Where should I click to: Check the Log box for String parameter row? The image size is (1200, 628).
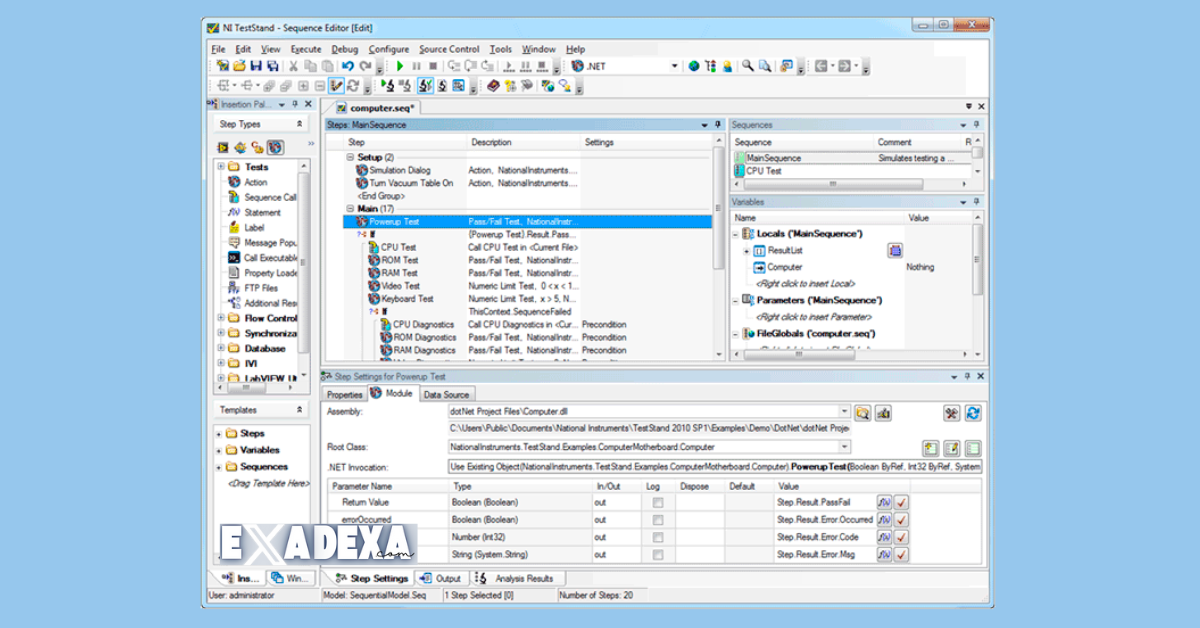pyautogui.click(x=657, y=554)
